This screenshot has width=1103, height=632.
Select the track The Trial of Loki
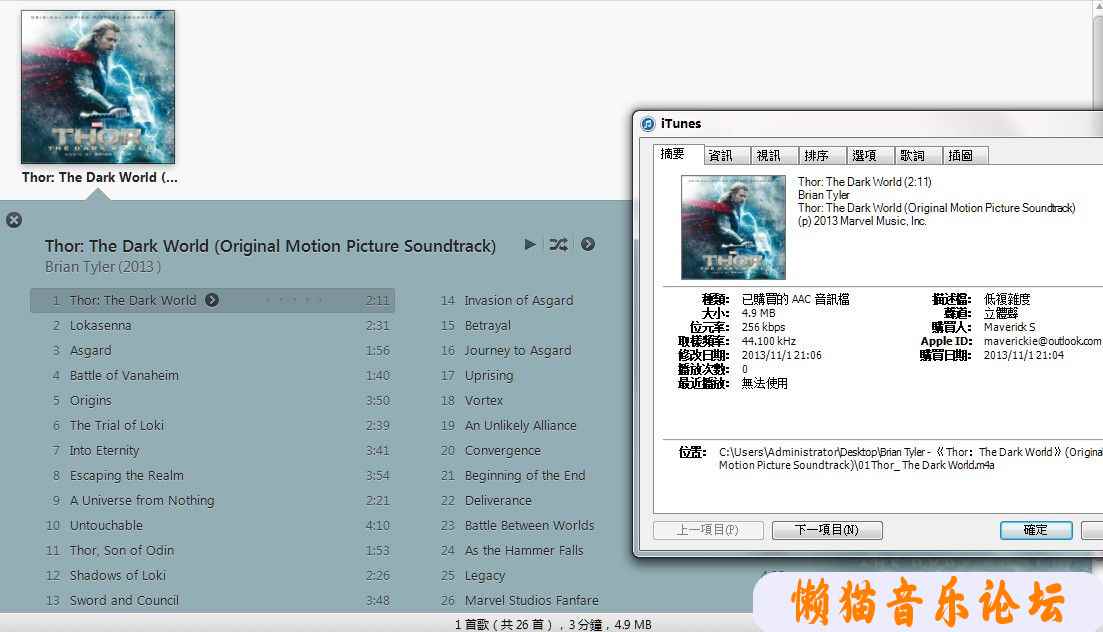(x=212, y=426)
